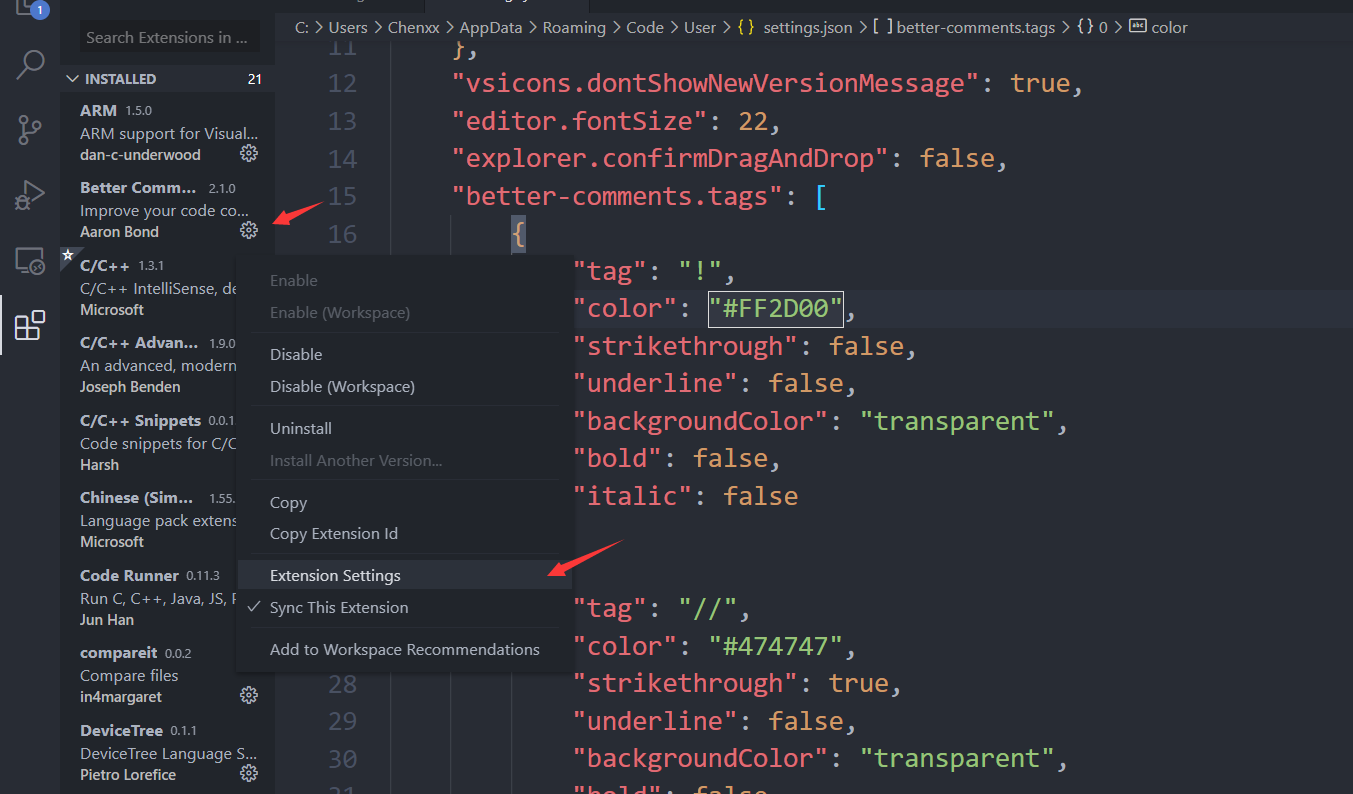The image size is (1353, 794).
Task: Open Remote Explorer view
Action: click(x=30, y=261)
